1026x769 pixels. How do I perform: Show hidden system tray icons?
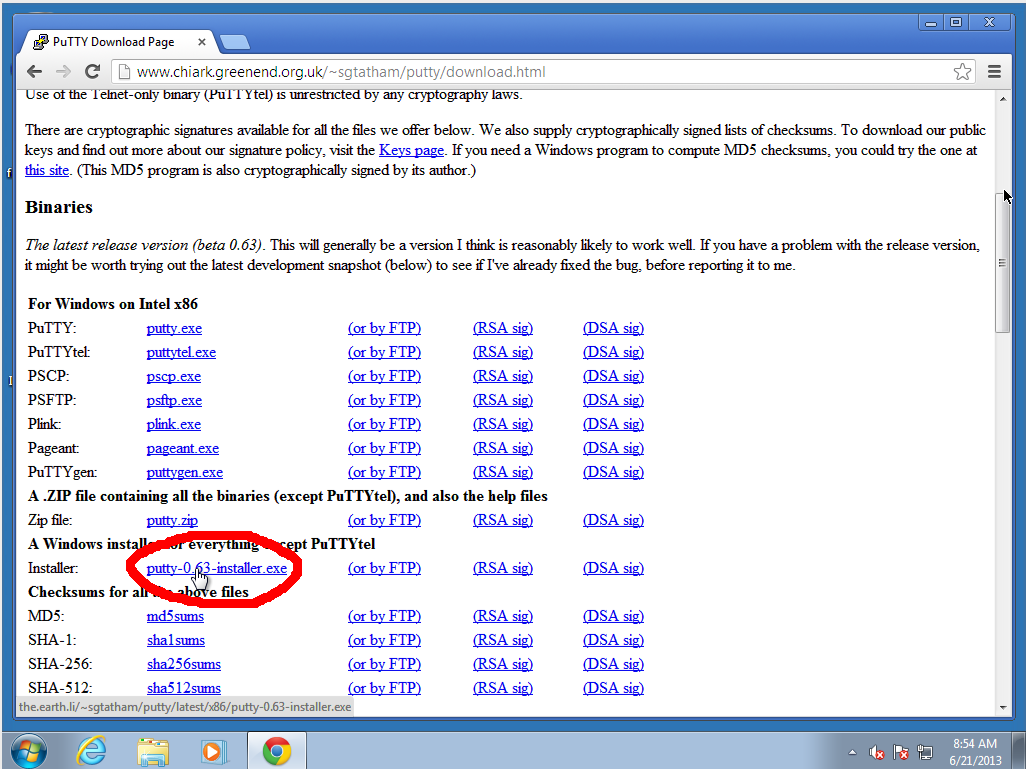852,752
